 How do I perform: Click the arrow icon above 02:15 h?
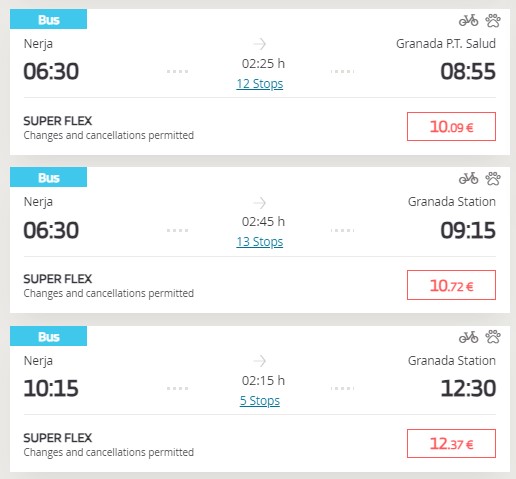(259, 361)
